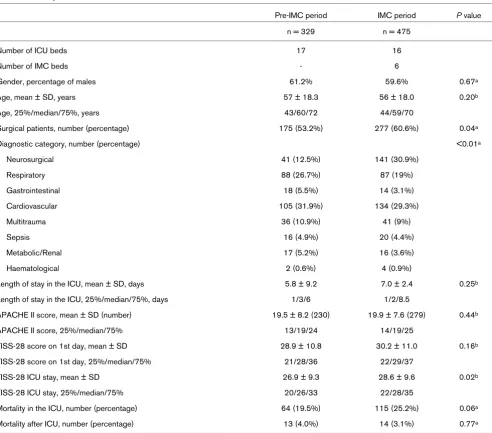Click the 0.02 TISS-28 ICU stay P value

pos(468,377)
